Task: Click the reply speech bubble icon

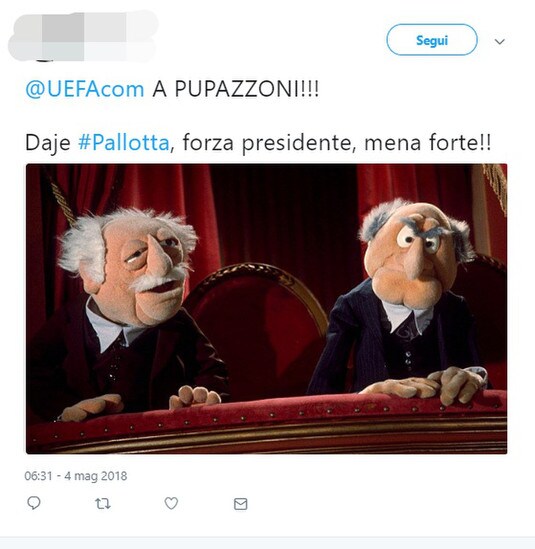Action: (x=34, y=503)
